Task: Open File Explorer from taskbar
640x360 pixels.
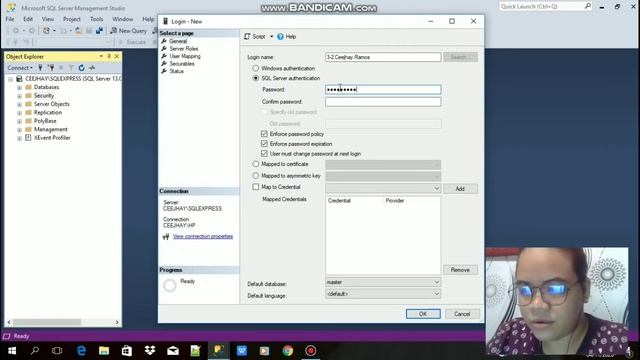Action: tap(104, 351)
